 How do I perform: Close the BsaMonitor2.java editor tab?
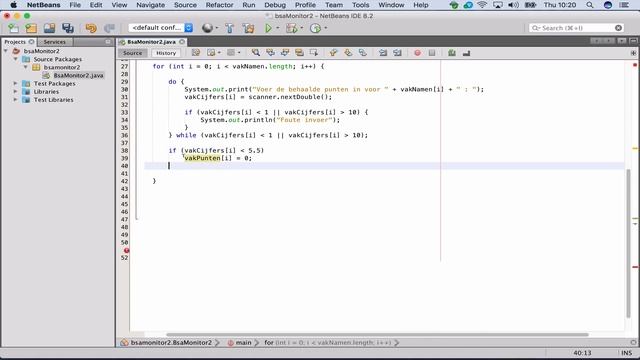click(182, 42)
